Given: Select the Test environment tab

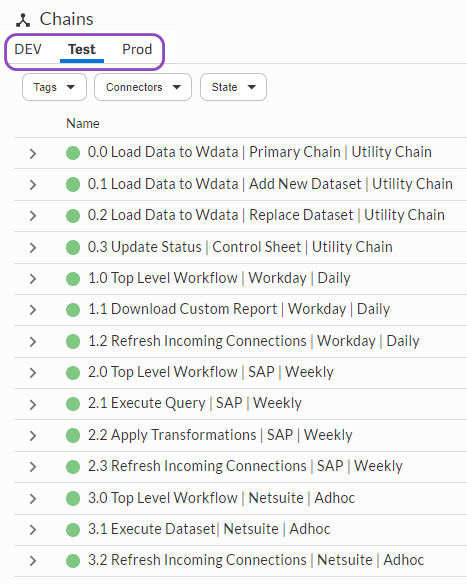Looking at the screenshot, I should pyautogui.click(x=82, y=49).
